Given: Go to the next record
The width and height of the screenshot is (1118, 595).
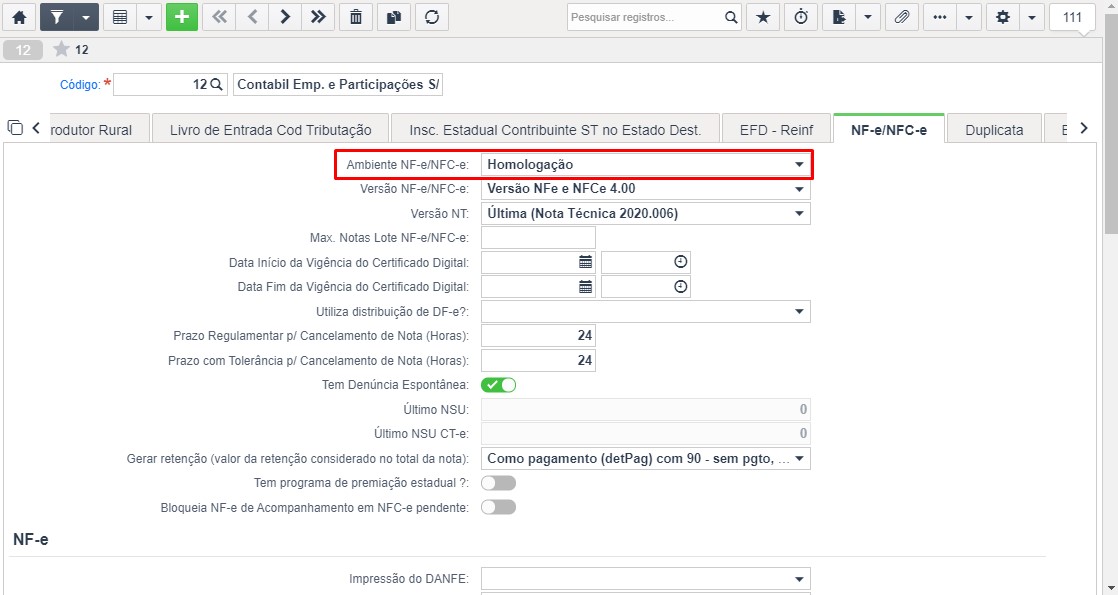Looking at the screenshot, I should pyautogui.click(x=285, y=17).
